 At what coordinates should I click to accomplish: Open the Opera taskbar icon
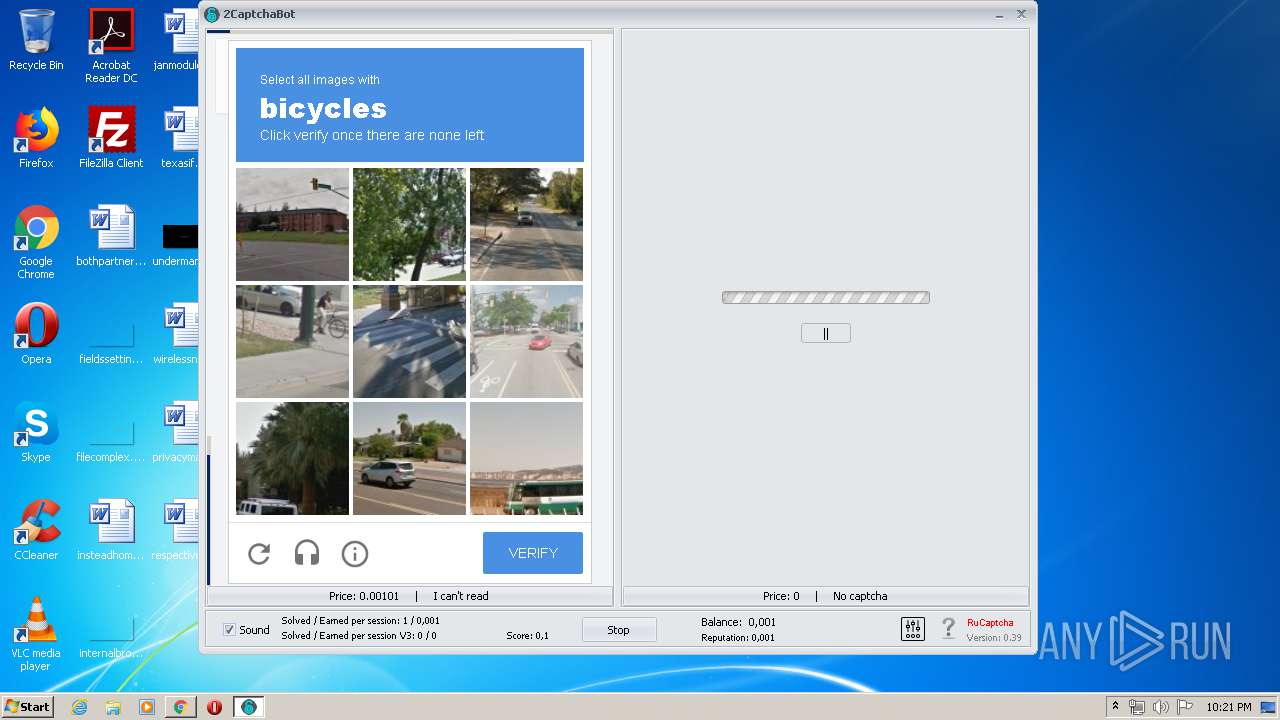[x=214, y=707]
